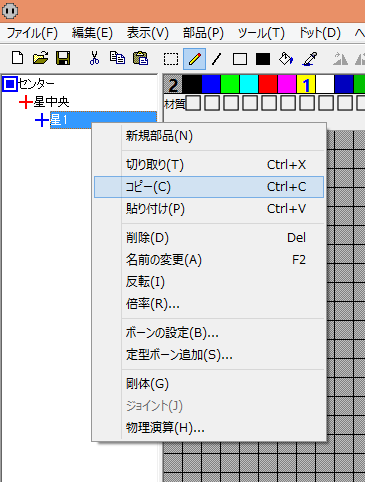This screenshot has height=482, width=365.
Task: Choose 定型ボーン追加(S)... in the context menu
Action: (209, 355)
